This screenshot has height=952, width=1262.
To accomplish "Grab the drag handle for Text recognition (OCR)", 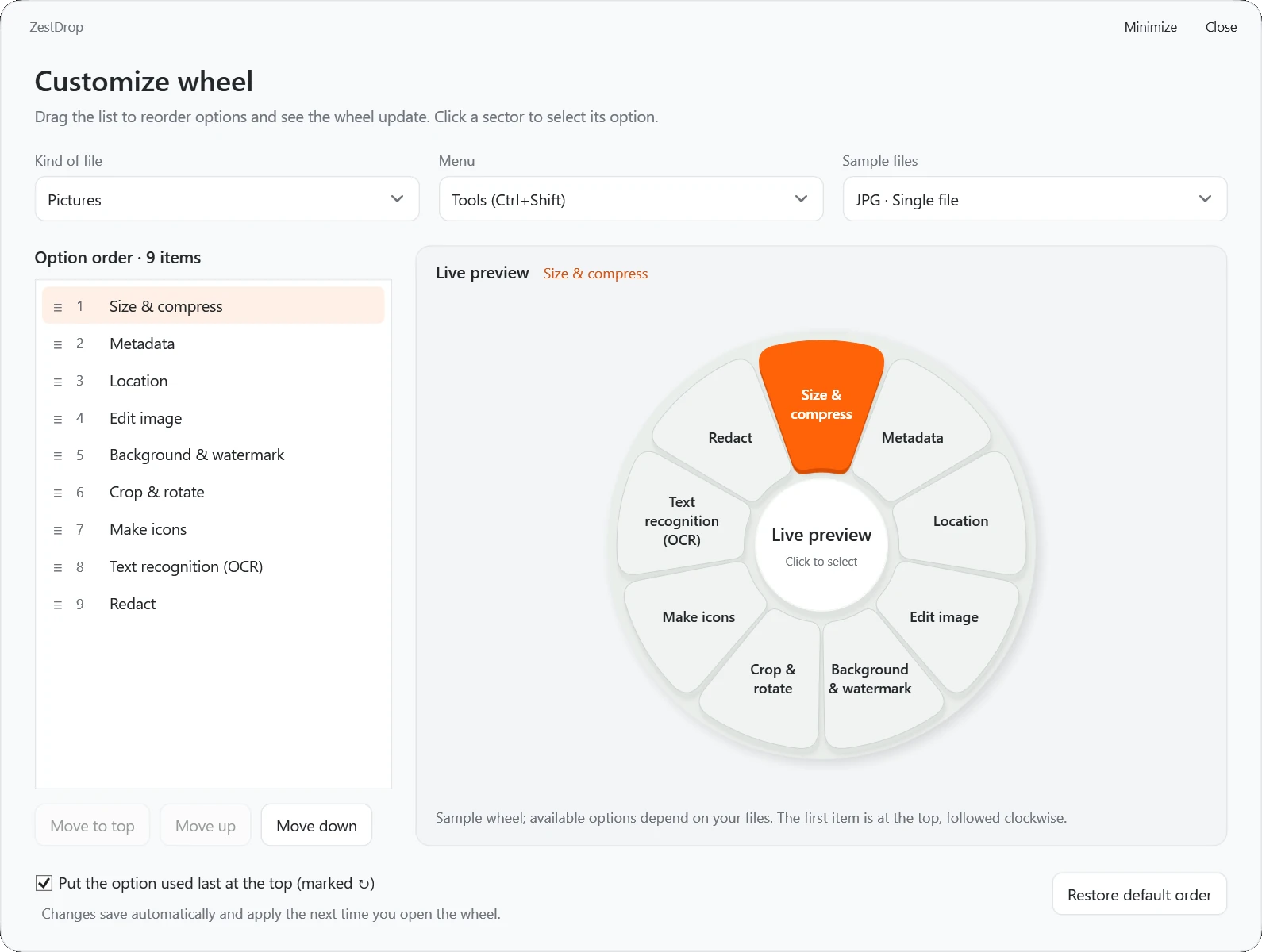I will (x=57, y=567).
